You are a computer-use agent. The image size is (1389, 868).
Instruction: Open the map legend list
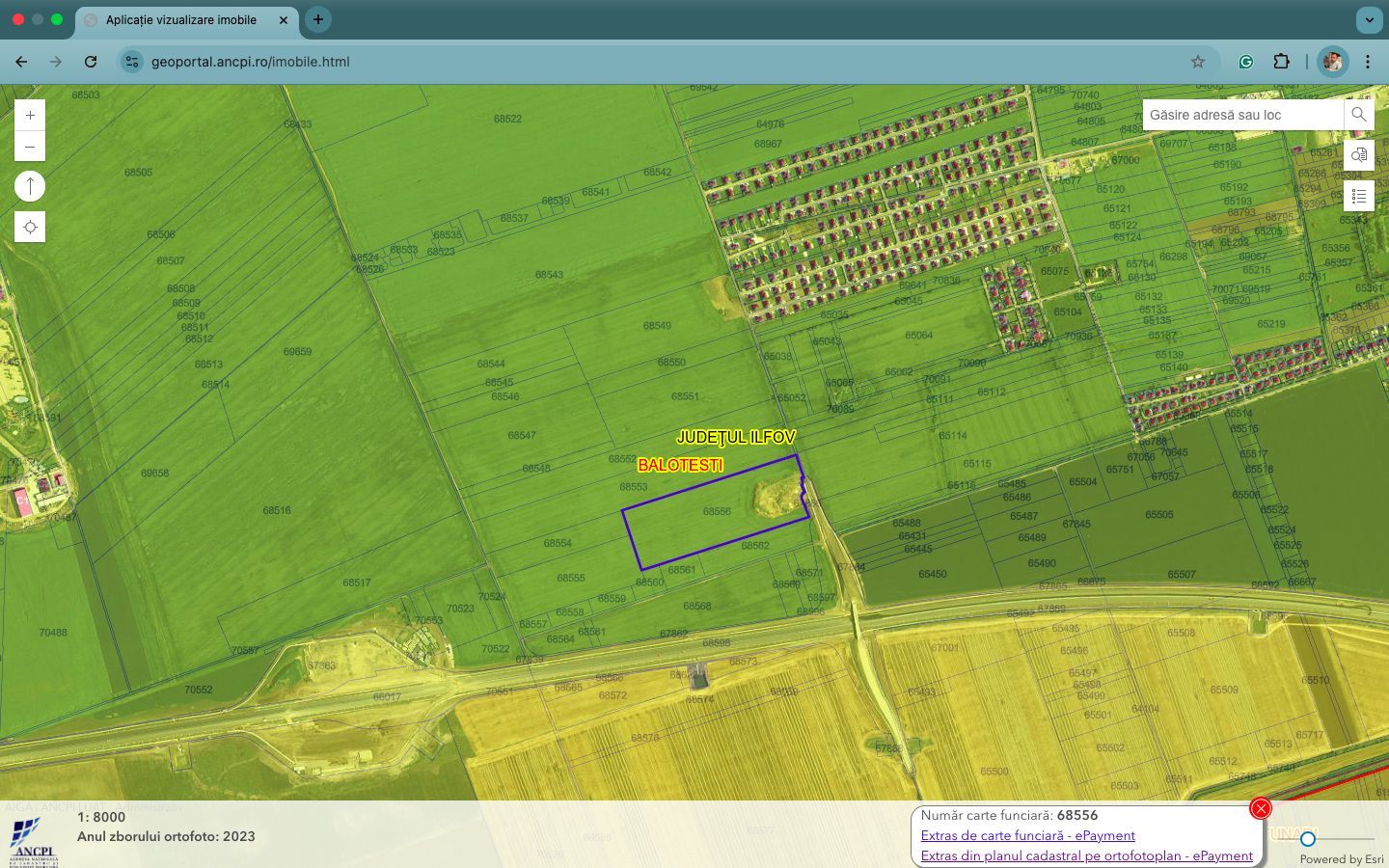1358,196
